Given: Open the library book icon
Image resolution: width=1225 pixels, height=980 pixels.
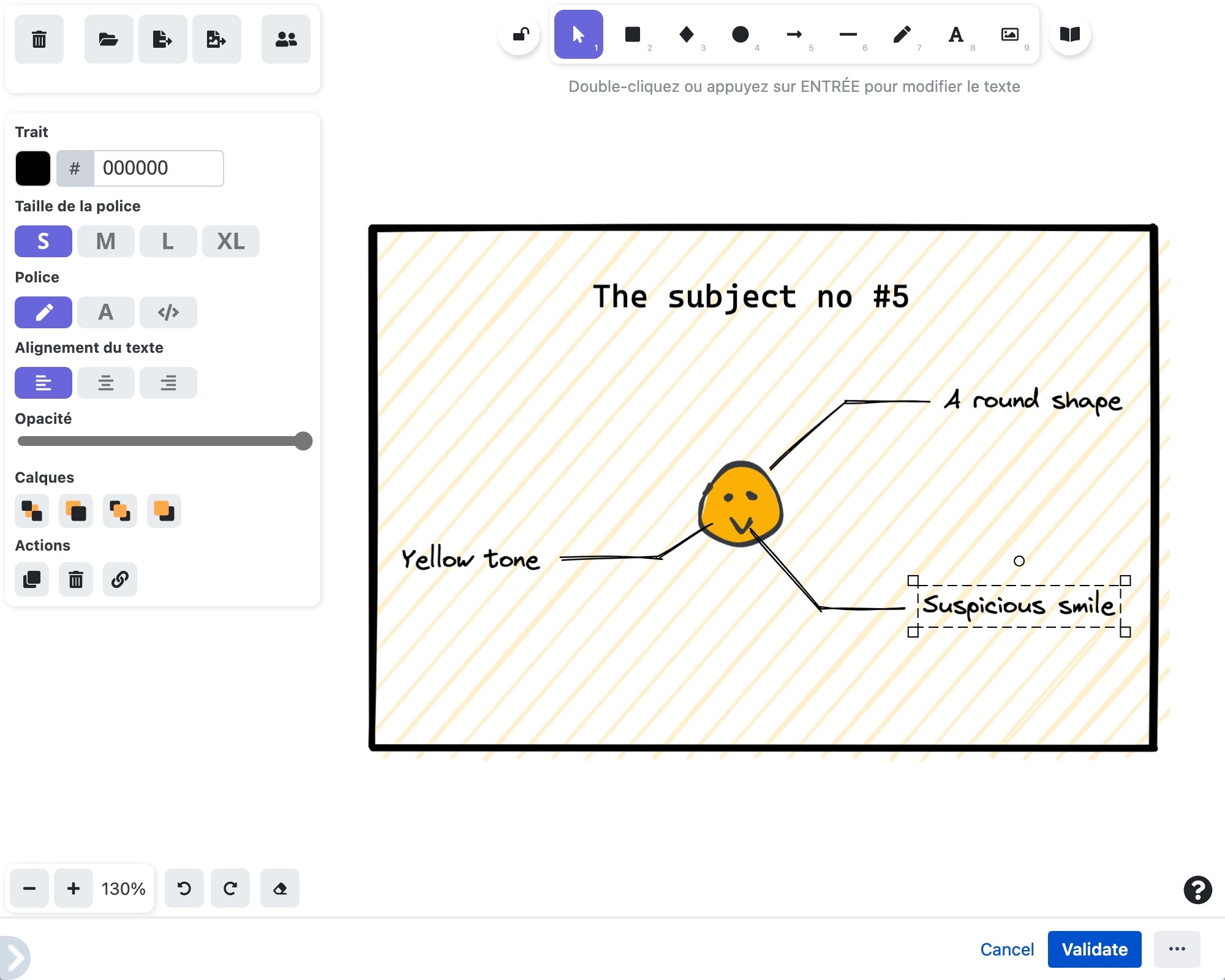Looking at the screenshot, I should coord(1069,34).
